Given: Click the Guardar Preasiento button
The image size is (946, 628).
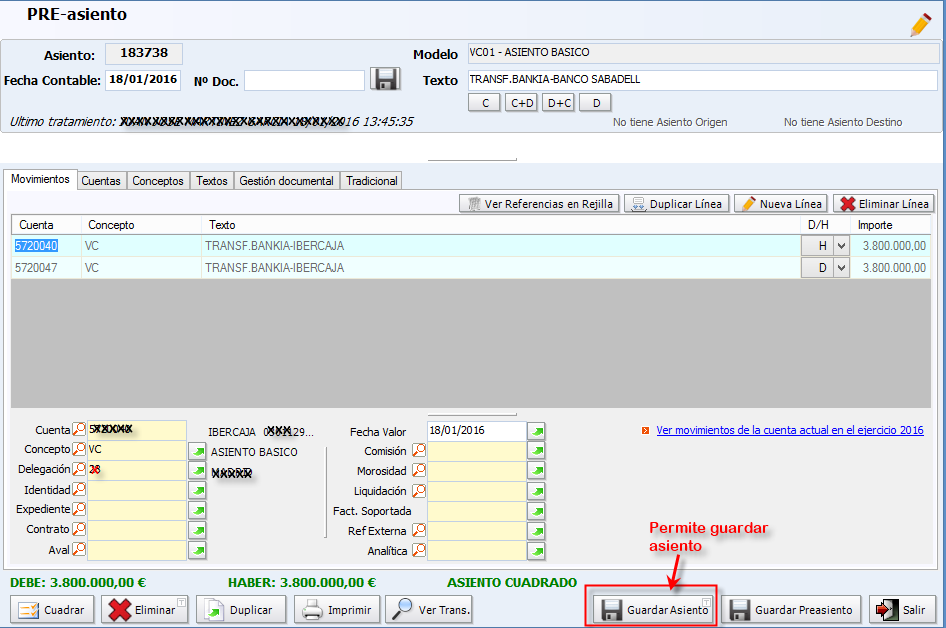Looking at the screenshot, I should (790, 610).
